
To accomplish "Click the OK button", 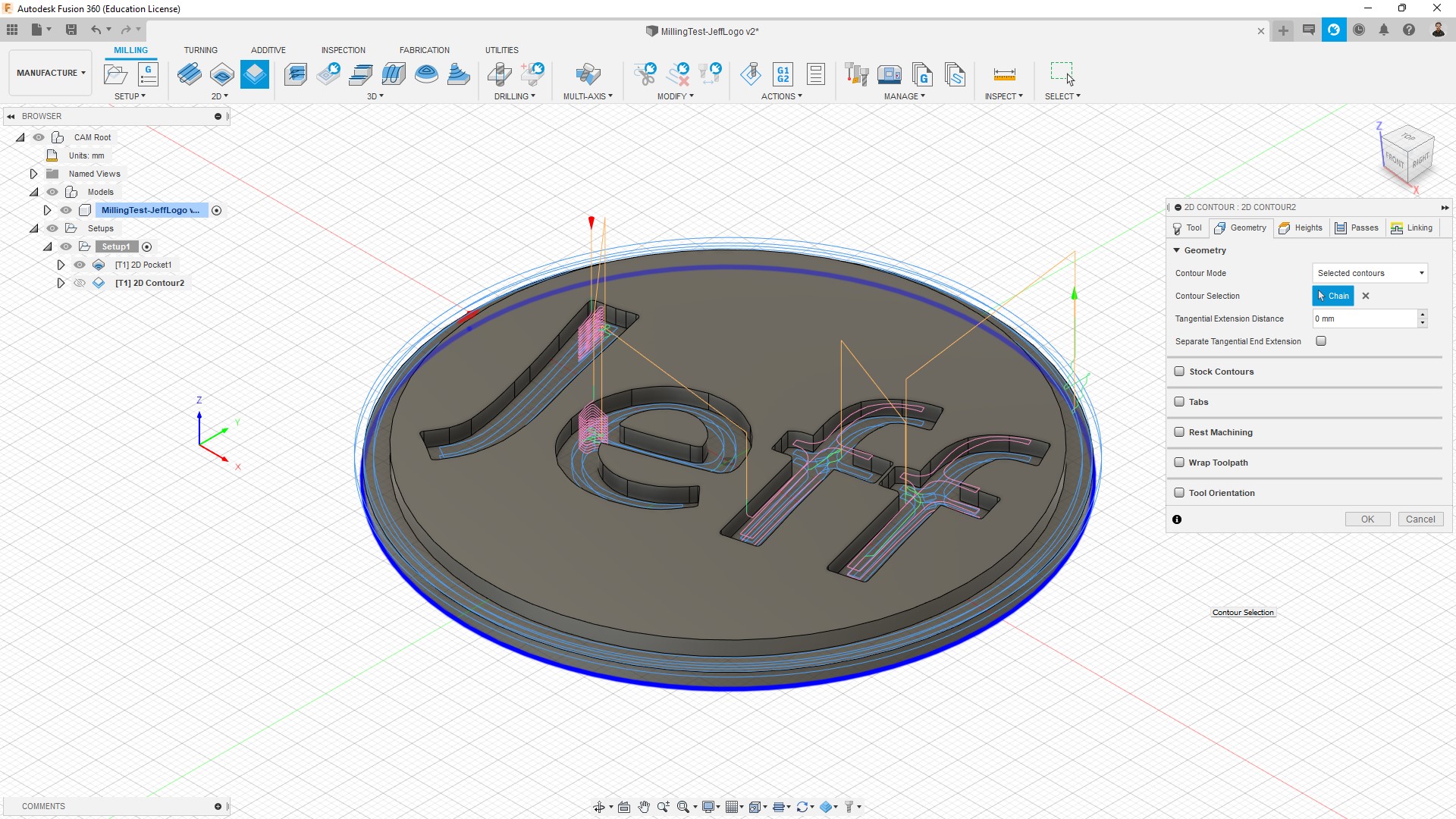I will [x=1367, y=519].
